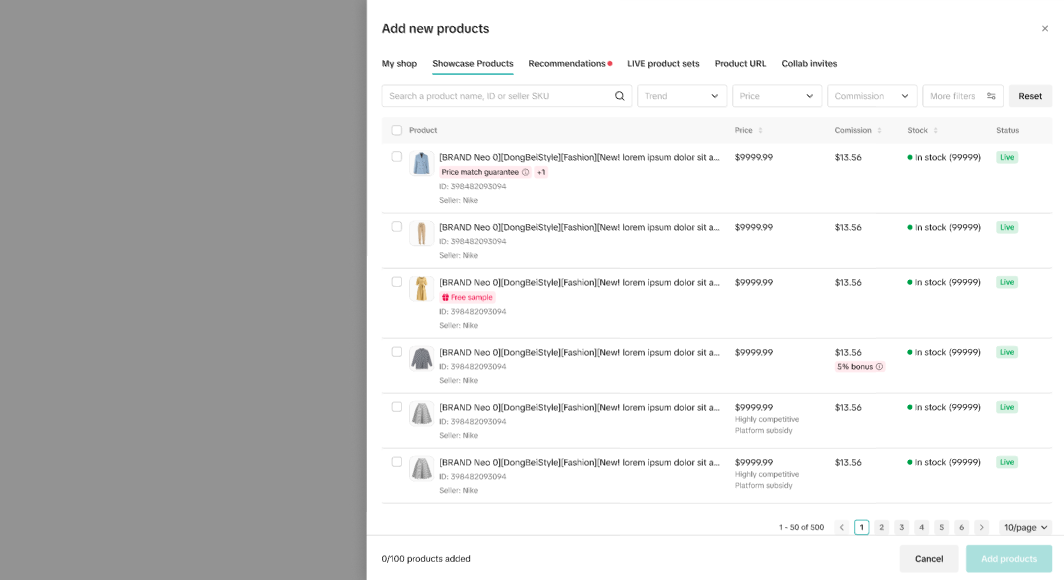Open the 10/page size dropdown

[1026, 527]
